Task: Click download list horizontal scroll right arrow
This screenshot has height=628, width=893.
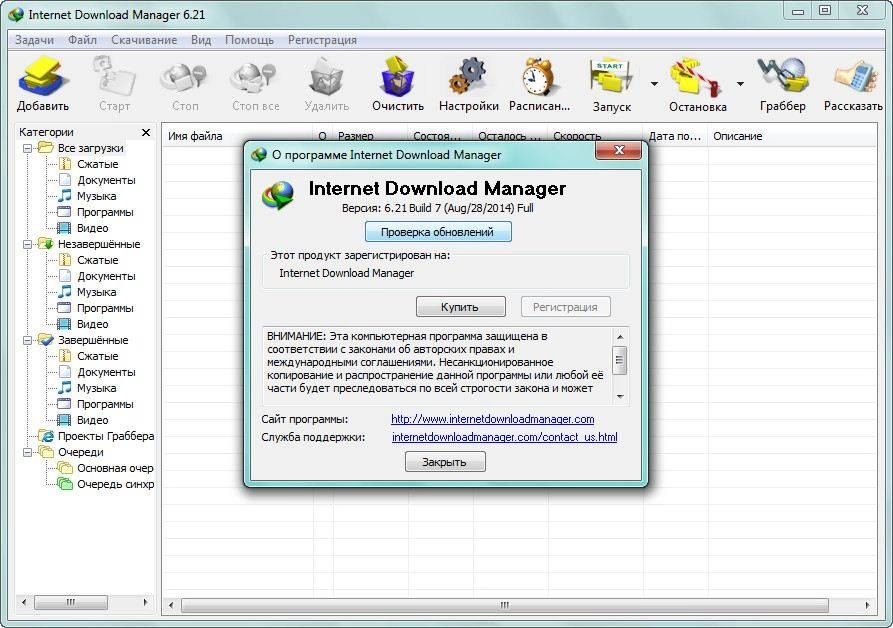Action: coord(867,605)
